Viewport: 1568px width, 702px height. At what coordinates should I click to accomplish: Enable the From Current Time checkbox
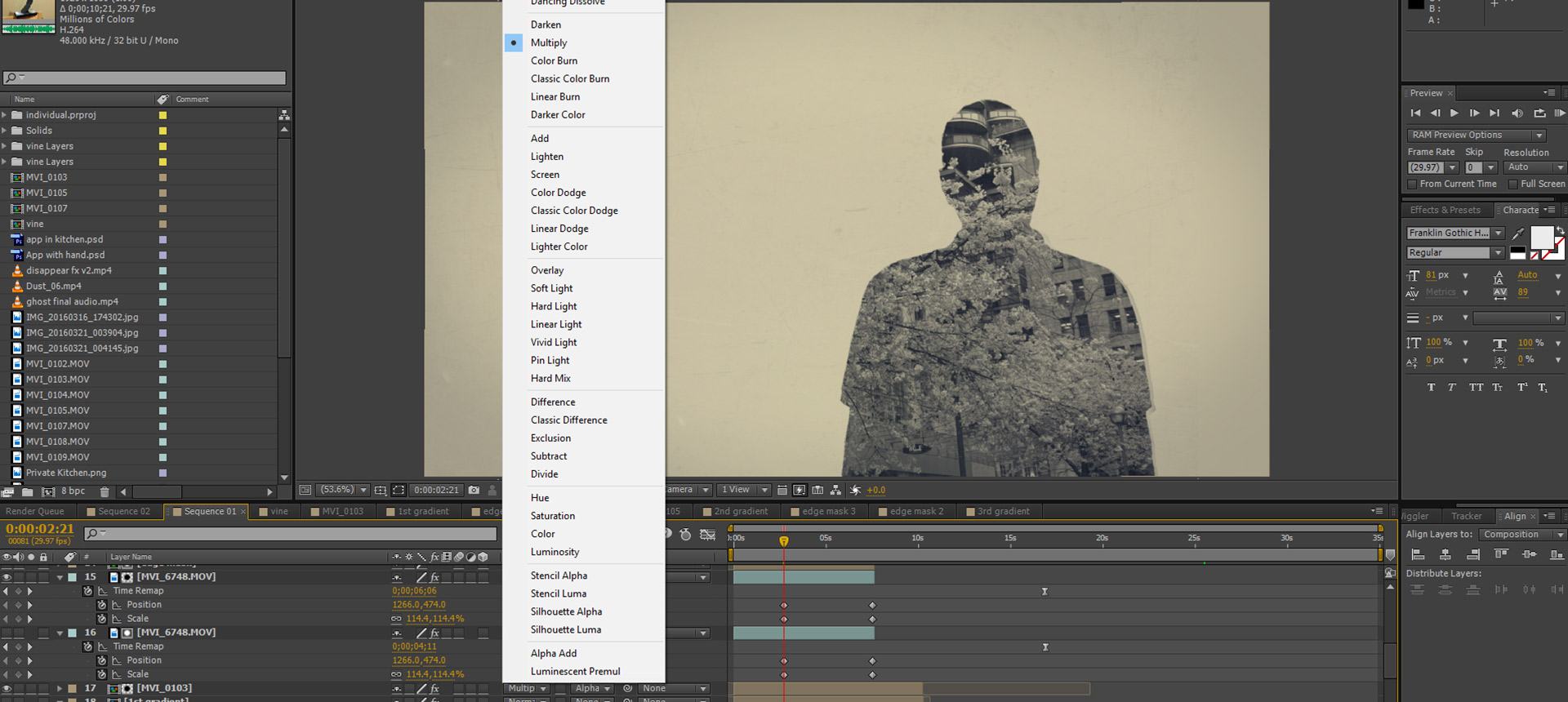1412,184
